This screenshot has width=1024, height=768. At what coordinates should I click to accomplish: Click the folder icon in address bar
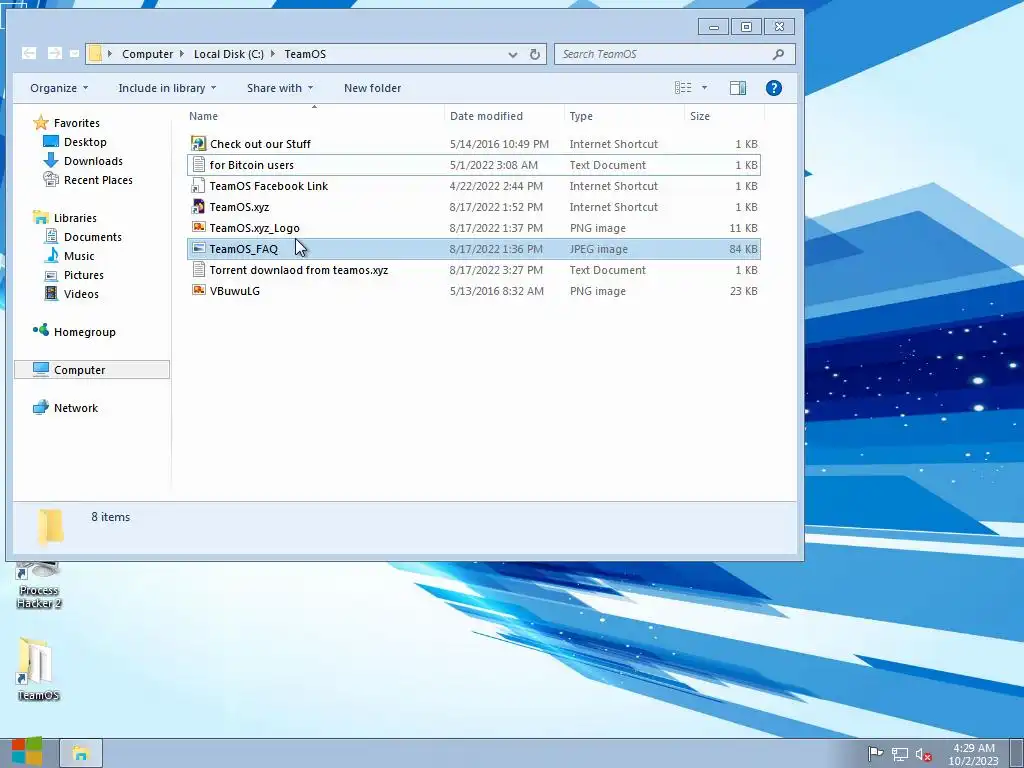[95, 54]
